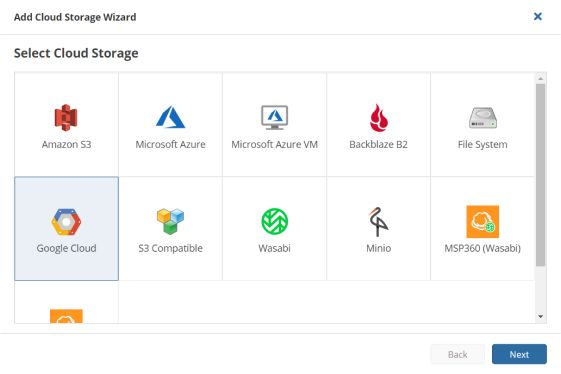The width and height of the screenshot is (561, 374).
Task: Click the scrollbar down arrow
Action: [x=540, y=316]
